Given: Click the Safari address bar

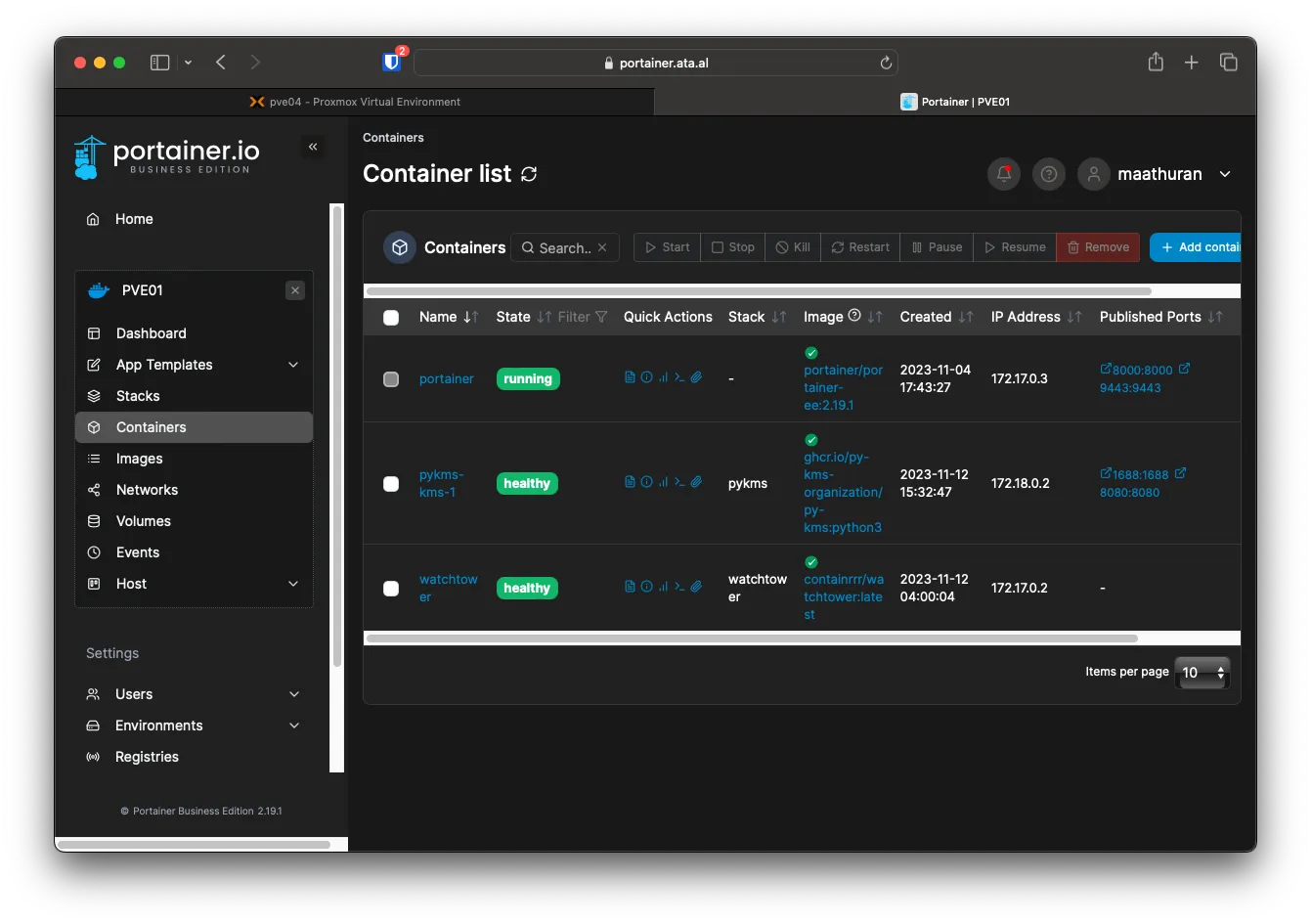Looking at the screenshot, I should point(655,63).
